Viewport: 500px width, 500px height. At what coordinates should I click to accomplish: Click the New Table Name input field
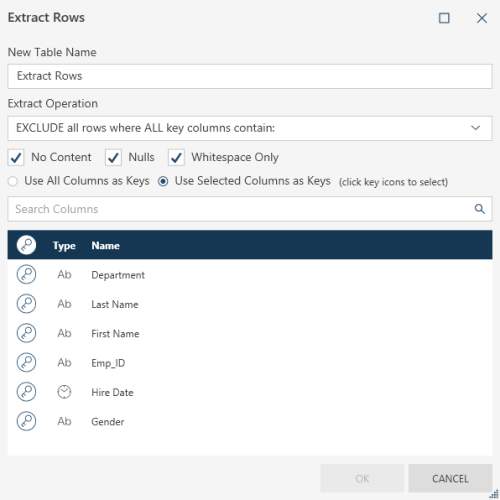[x=250, y=76]
